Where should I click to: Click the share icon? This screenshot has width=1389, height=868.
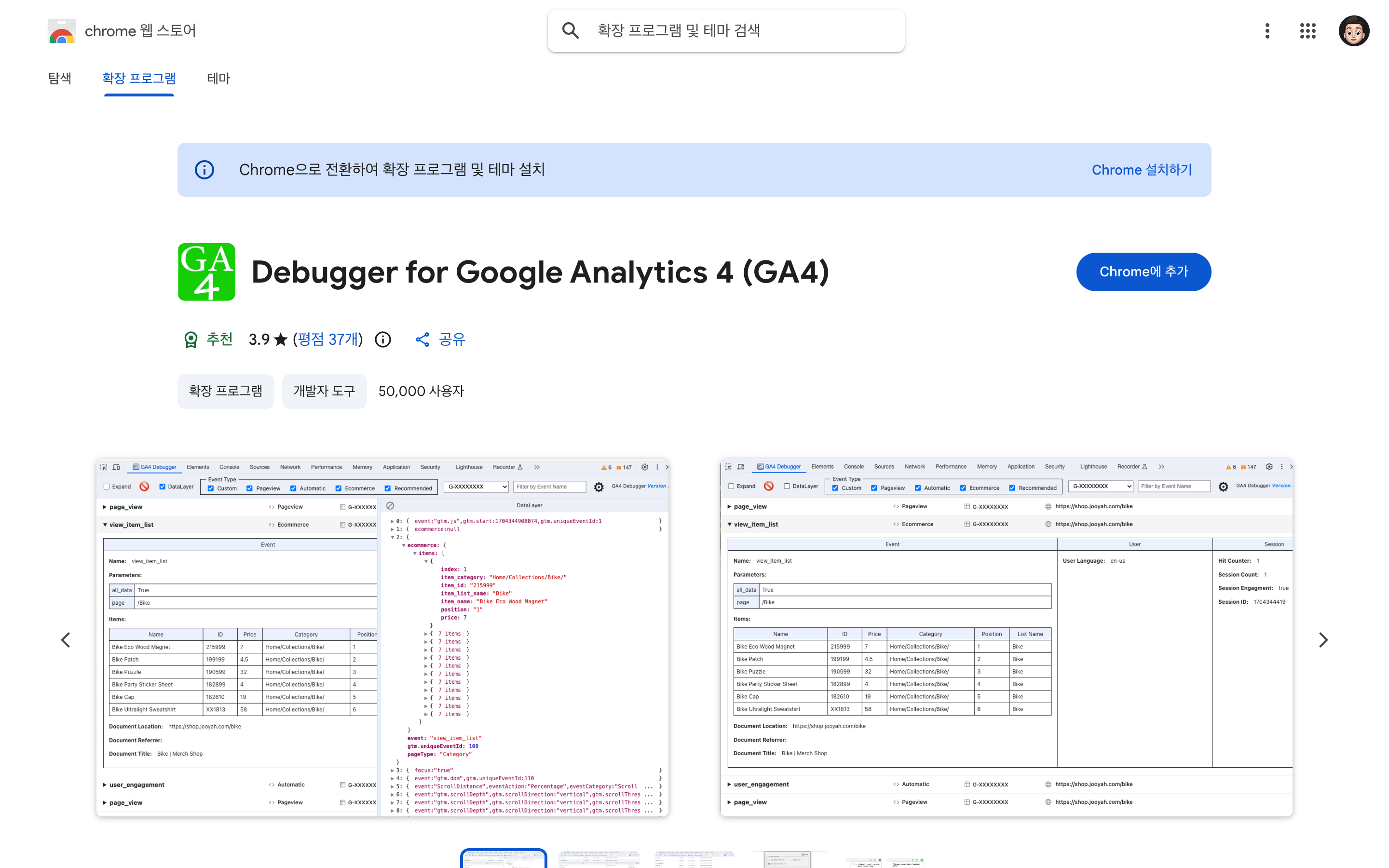422,339
